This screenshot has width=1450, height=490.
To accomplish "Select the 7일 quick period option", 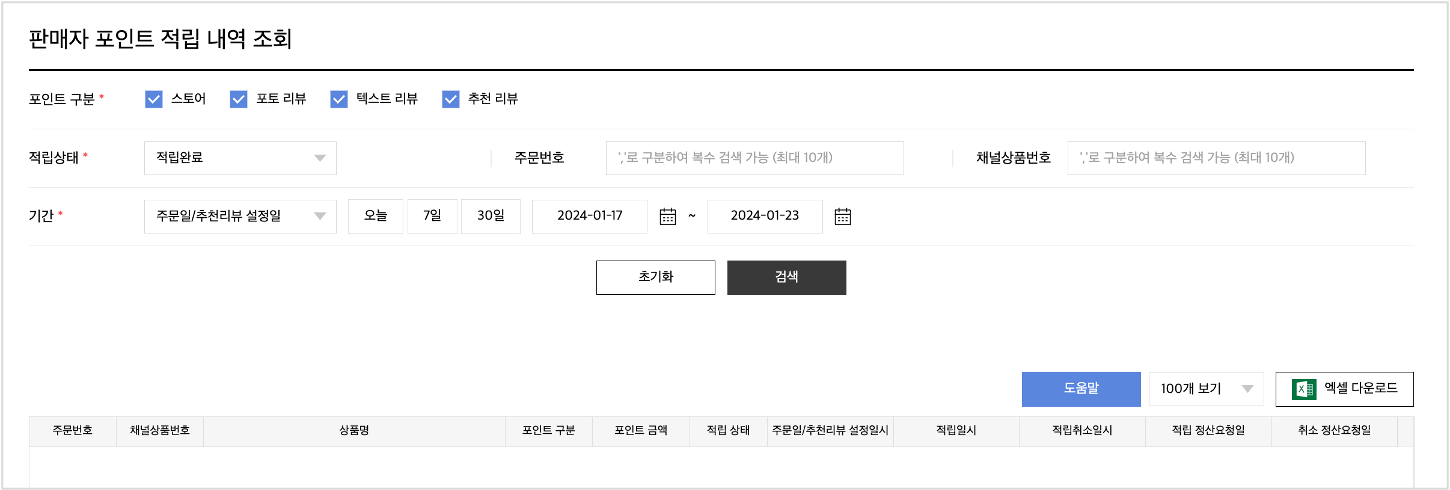I will coord(432,216).
